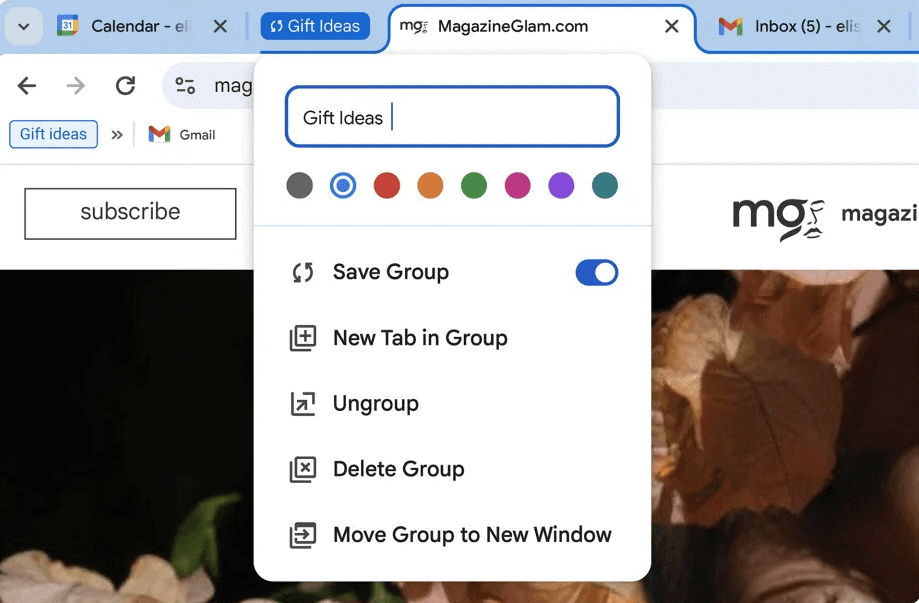Click the Google Calendar favicon
The height and width of the screenshot is (603, 919).
[x=67, y=26]
